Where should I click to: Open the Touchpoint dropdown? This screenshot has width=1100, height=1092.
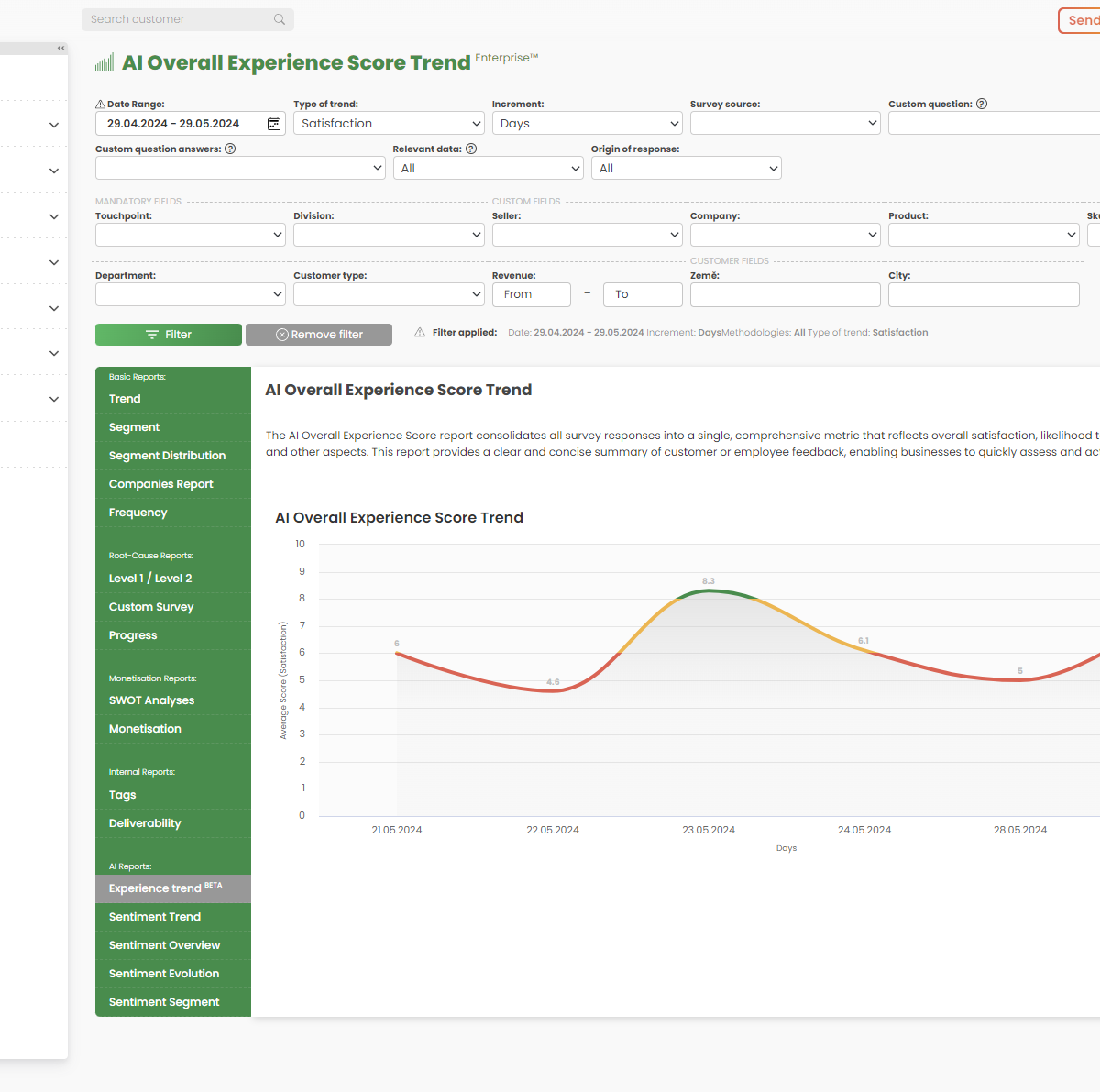pos(190,234)
